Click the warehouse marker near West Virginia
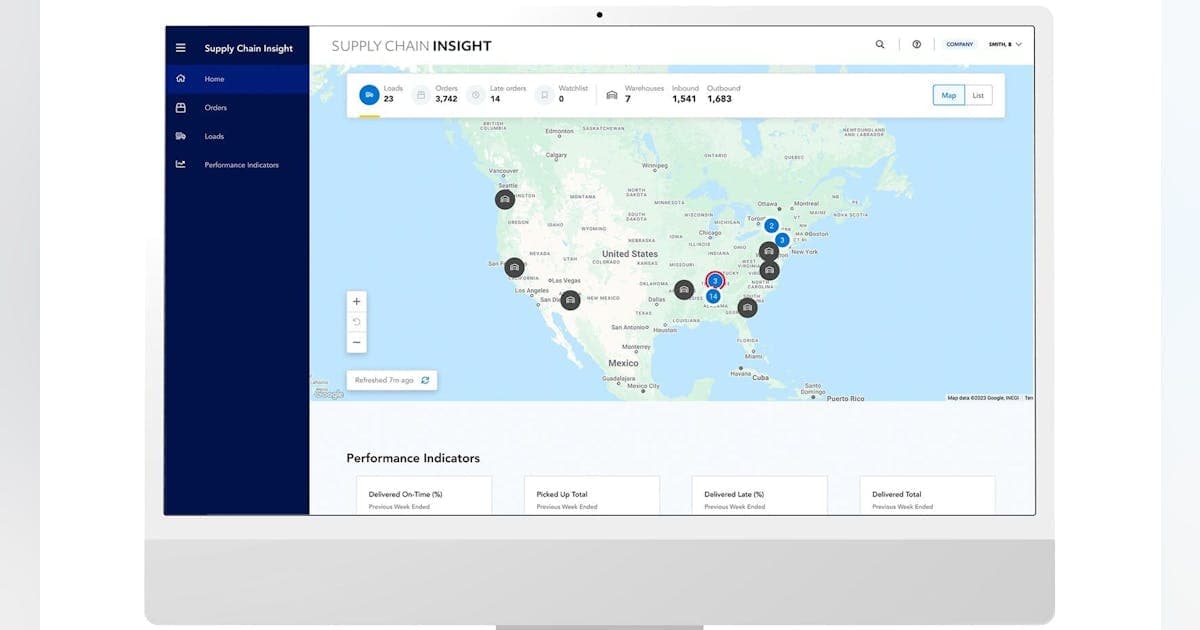 768,251
